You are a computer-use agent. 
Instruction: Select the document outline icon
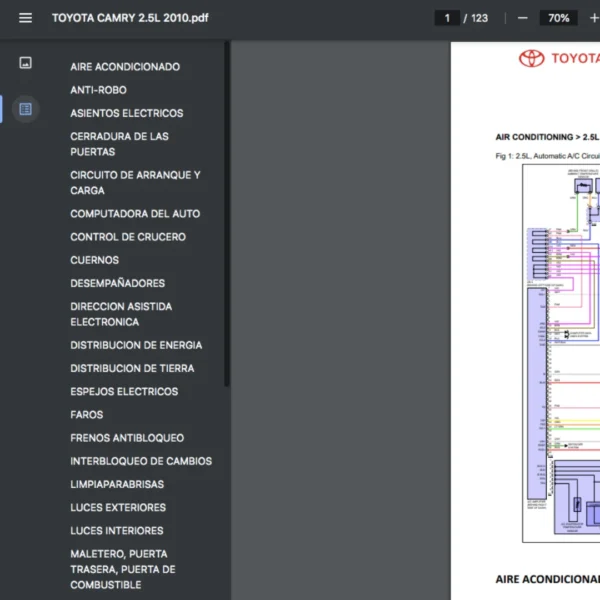tap(26, 109)
